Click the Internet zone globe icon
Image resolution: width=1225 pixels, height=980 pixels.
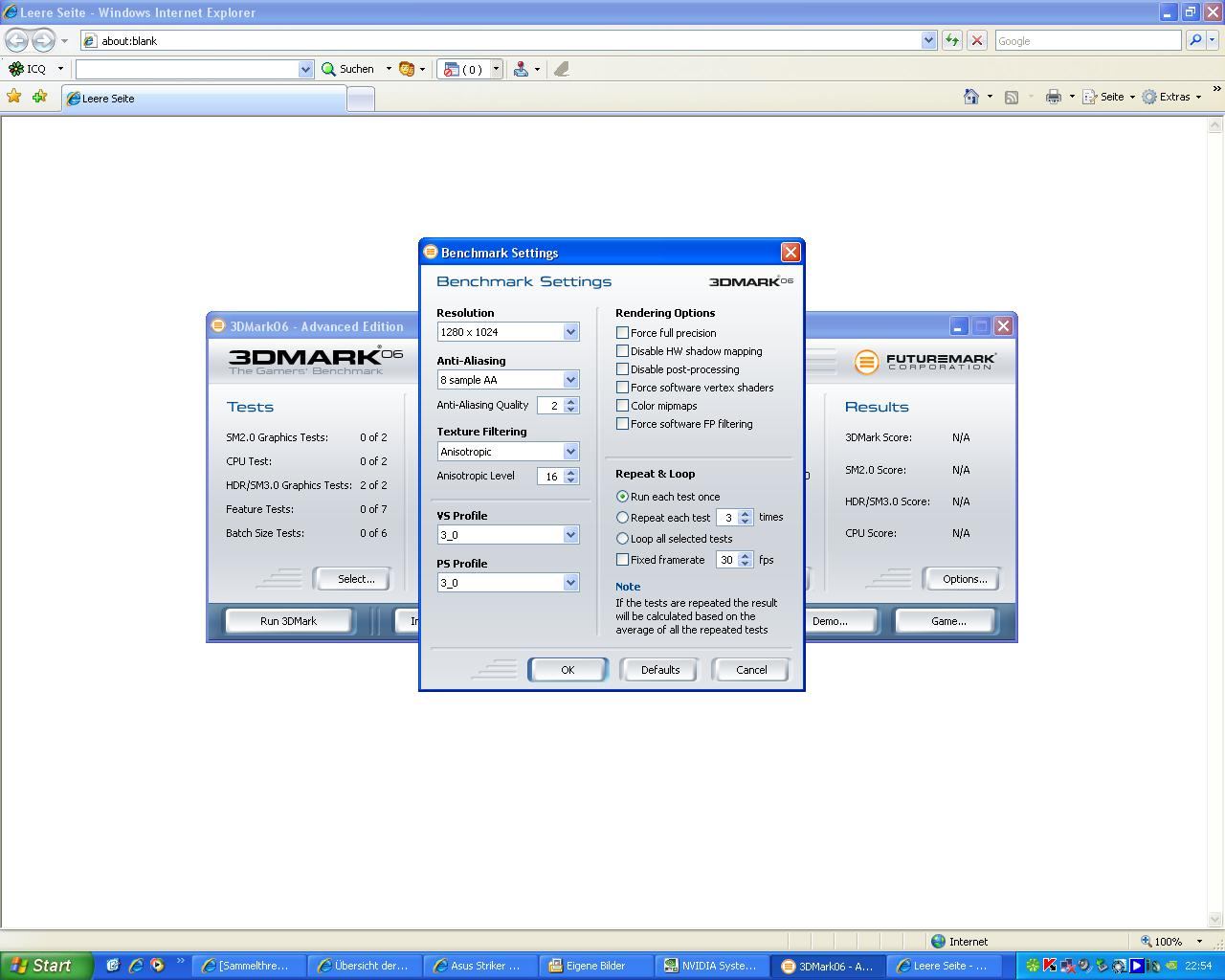(x=939, y=941)
